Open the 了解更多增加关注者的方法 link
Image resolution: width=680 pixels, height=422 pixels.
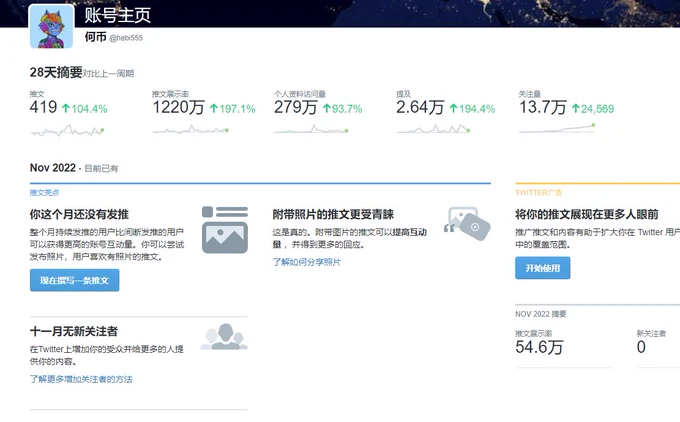(81, 379)
